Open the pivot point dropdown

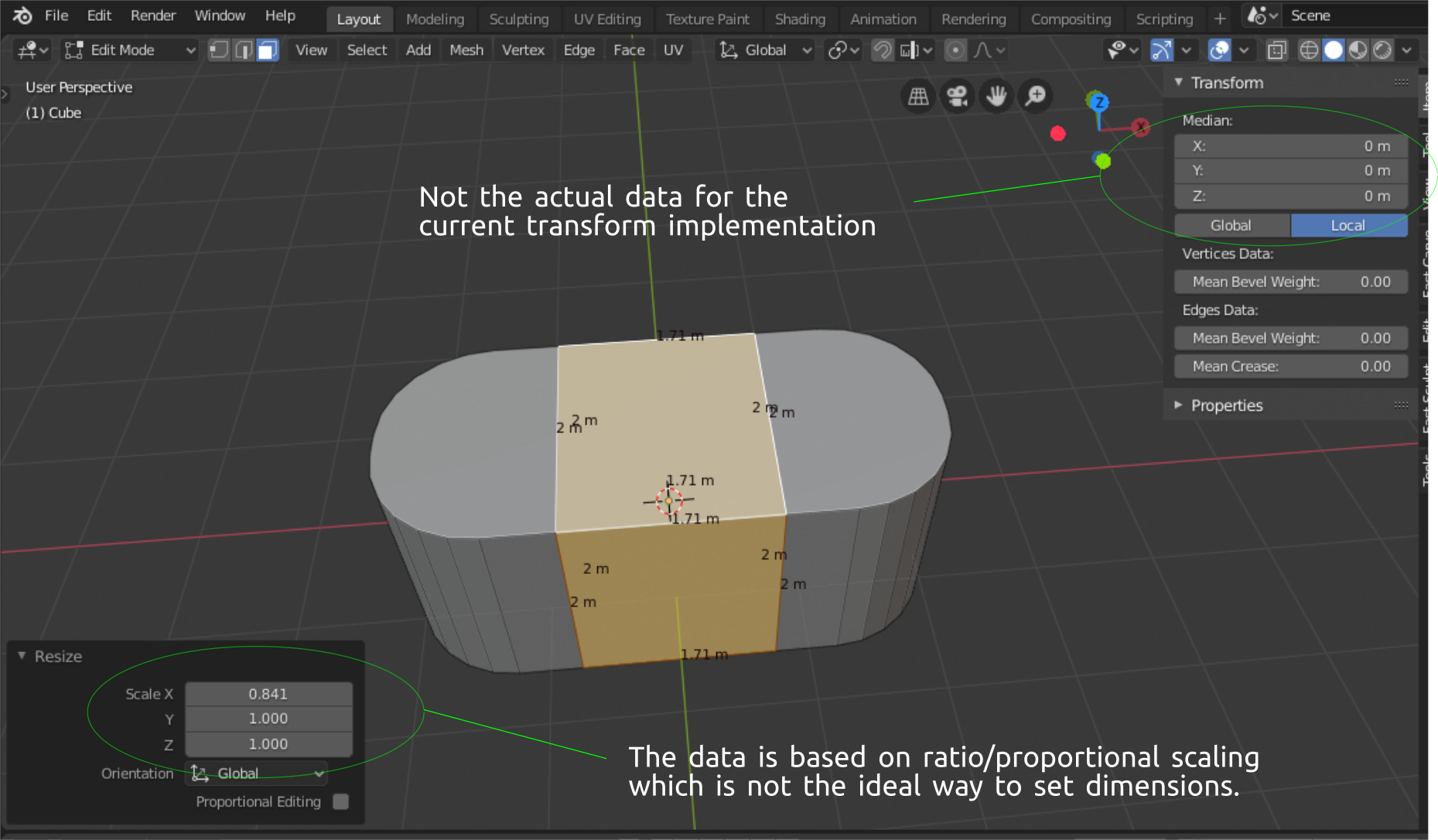pos(843,50)
